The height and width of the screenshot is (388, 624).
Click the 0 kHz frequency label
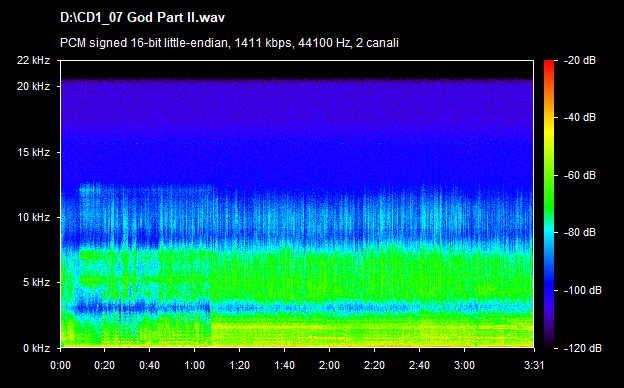36,348
